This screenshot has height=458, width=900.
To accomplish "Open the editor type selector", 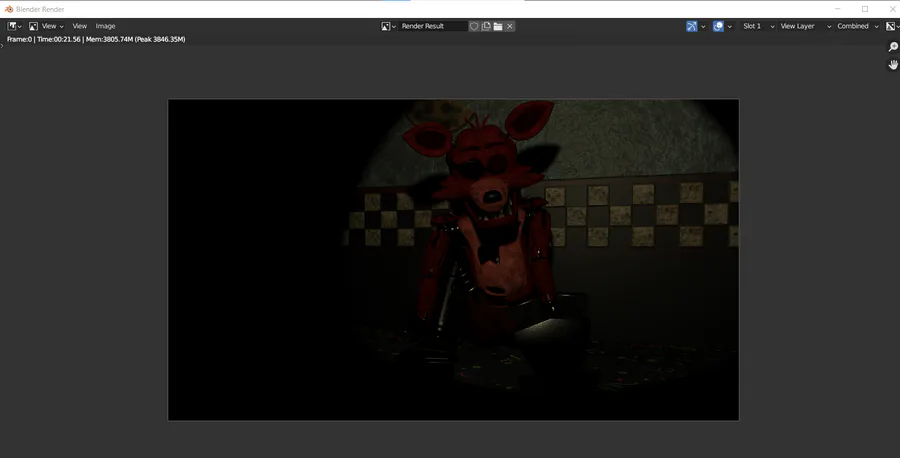I will click(x=14, y=26).
